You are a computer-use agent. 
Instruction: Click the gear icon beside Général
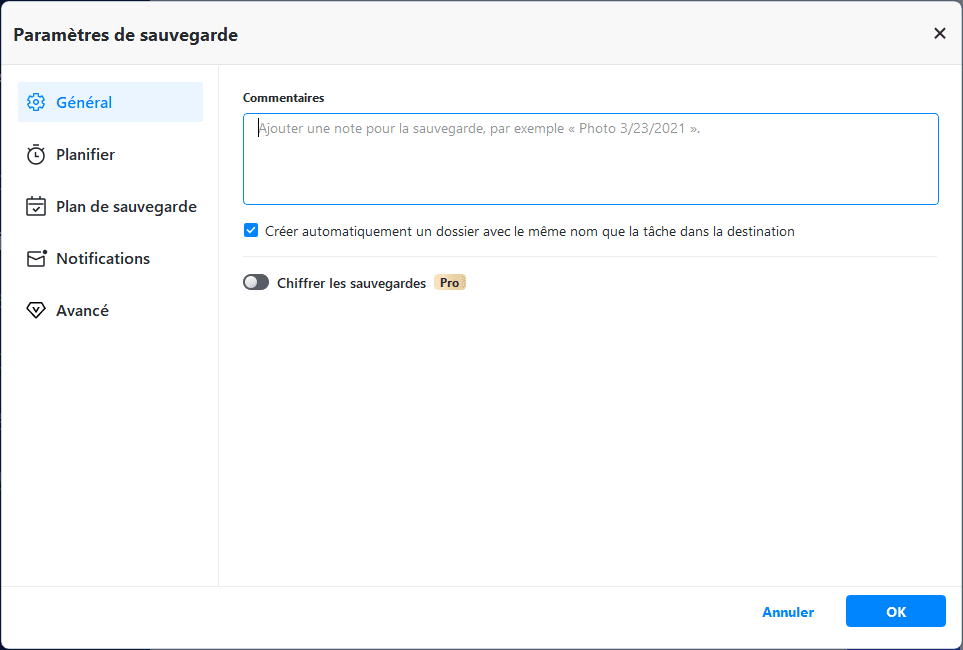coord(36,102)
